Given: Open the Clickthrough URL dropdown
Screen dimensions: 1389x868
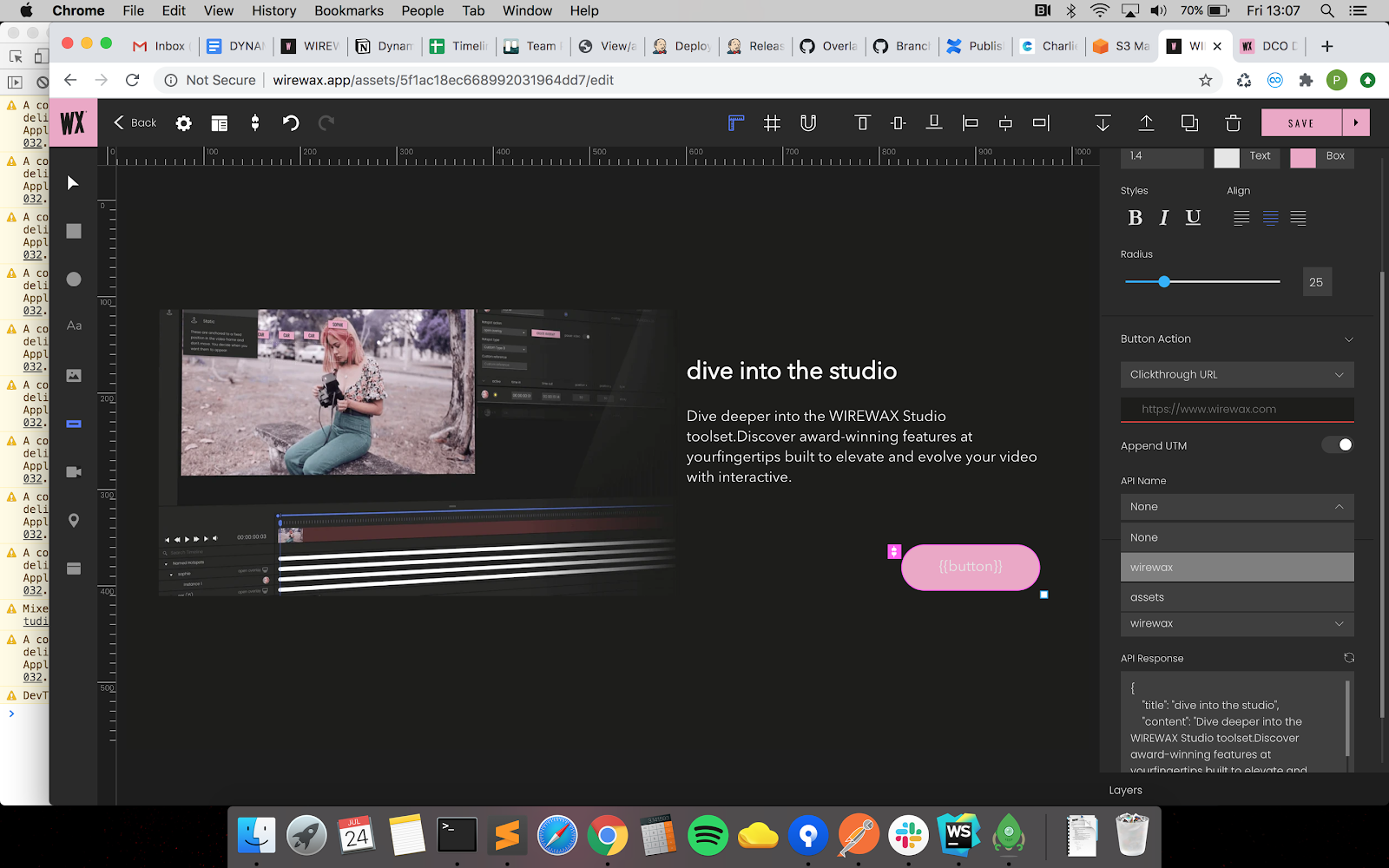Looking at the screenshot, I should click(x=1236, y=375).
